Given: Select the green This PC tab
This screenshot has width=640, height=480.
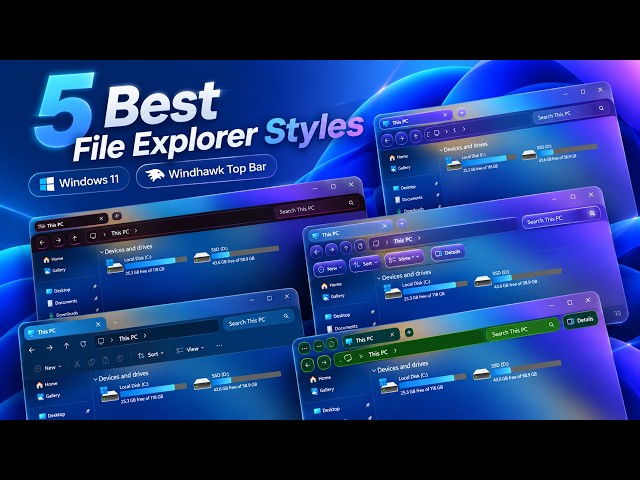Looking at the screenshot, I should click(371, 338).
